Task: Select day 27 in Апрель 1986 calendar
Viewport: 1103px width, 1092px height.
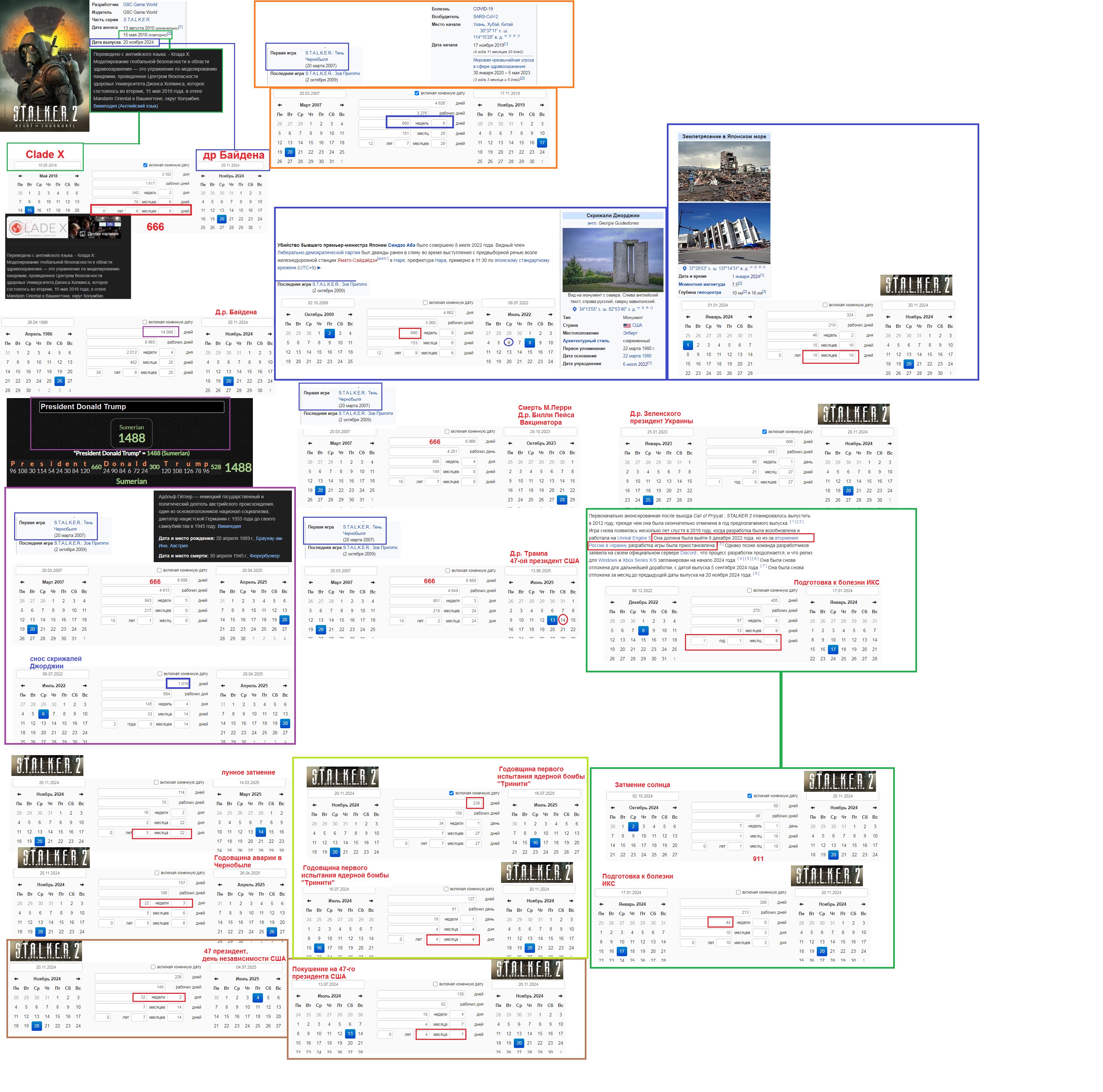Action: point(70,381)
